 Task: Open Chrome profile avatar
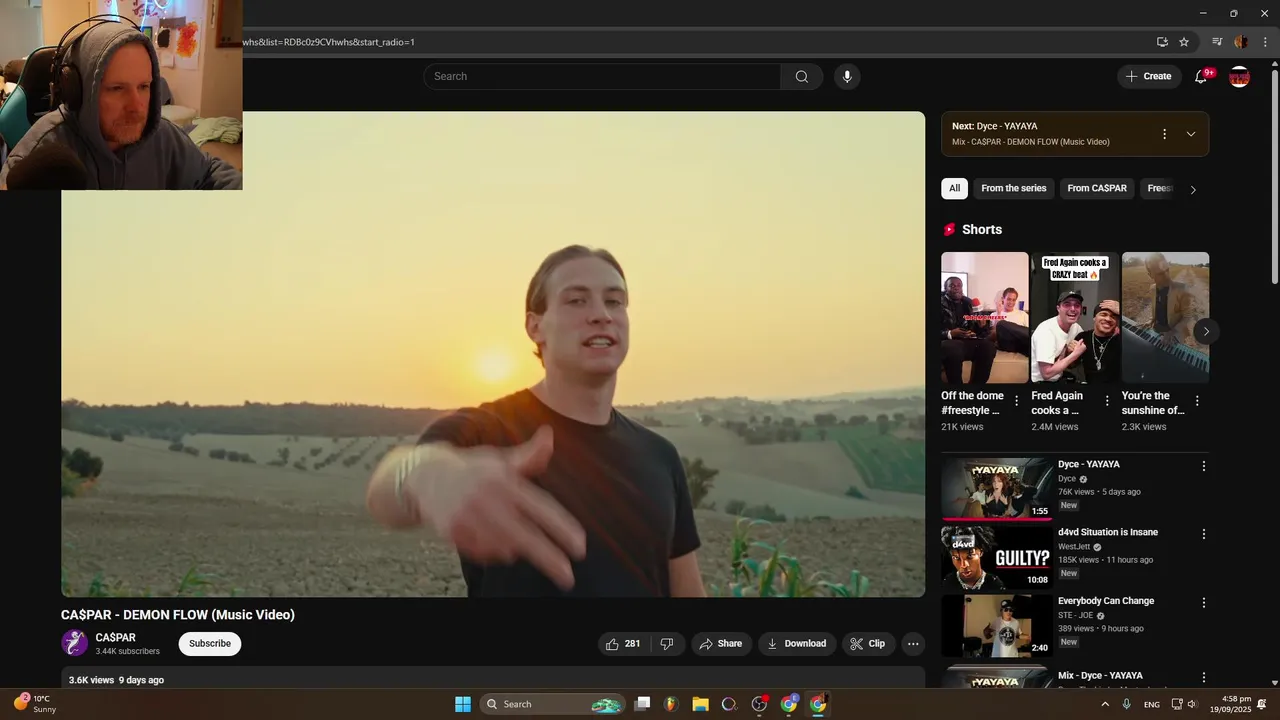tap(1241, 42)
